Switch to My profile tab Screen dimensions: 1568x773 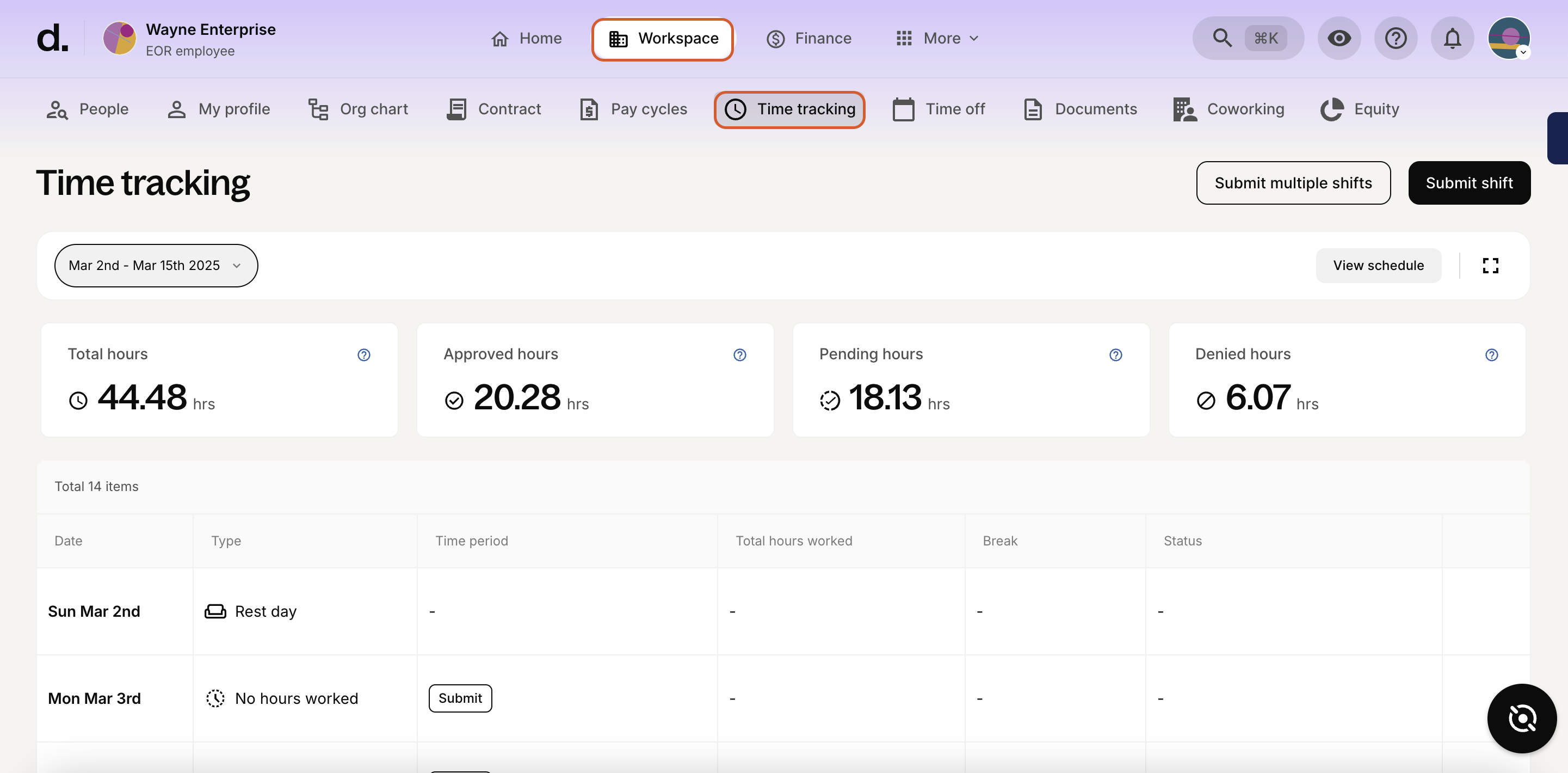click(219, 109)
